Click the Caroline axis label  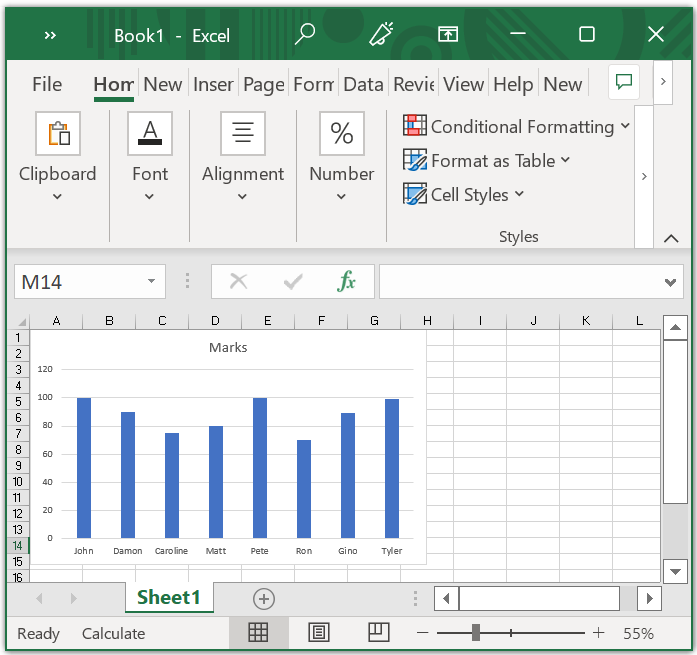(171, 551)
